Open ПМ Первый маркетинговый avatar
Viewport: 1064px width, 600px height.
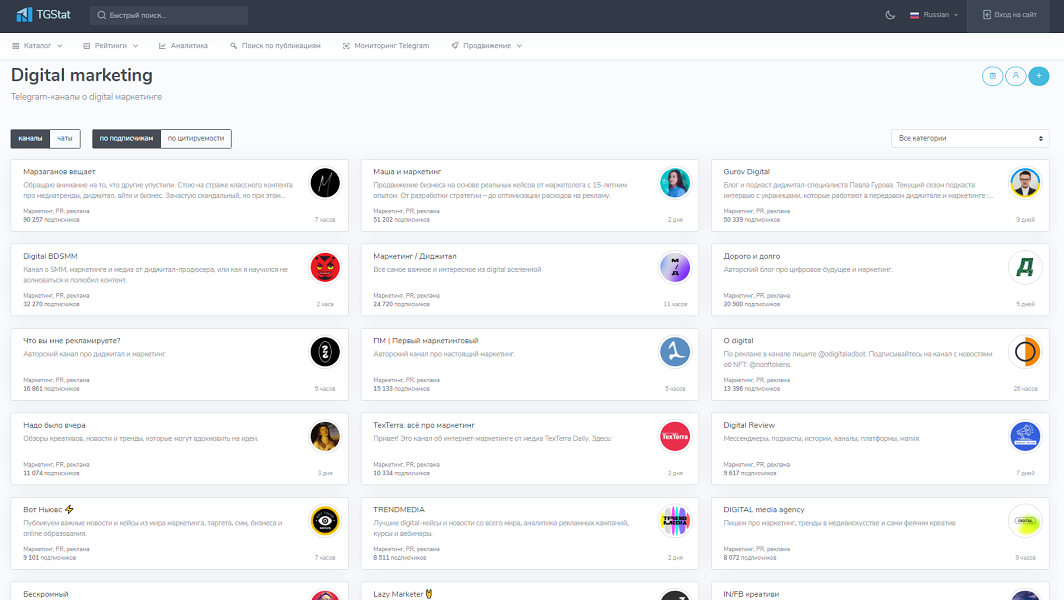pyautogui.click(x=674, y=352)
